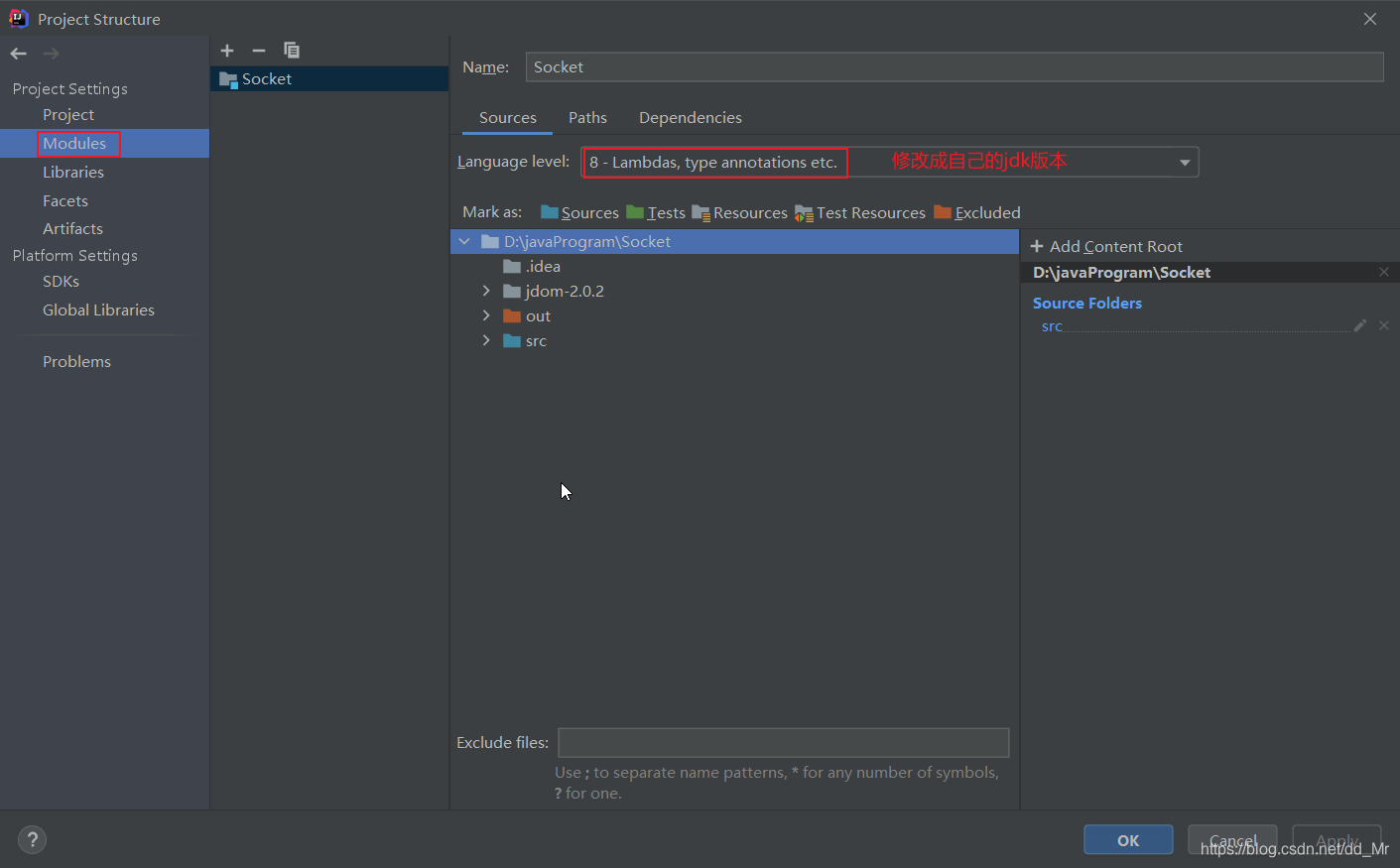Open Project settings section
This screenshot has width=1400, height=868.
68,115
